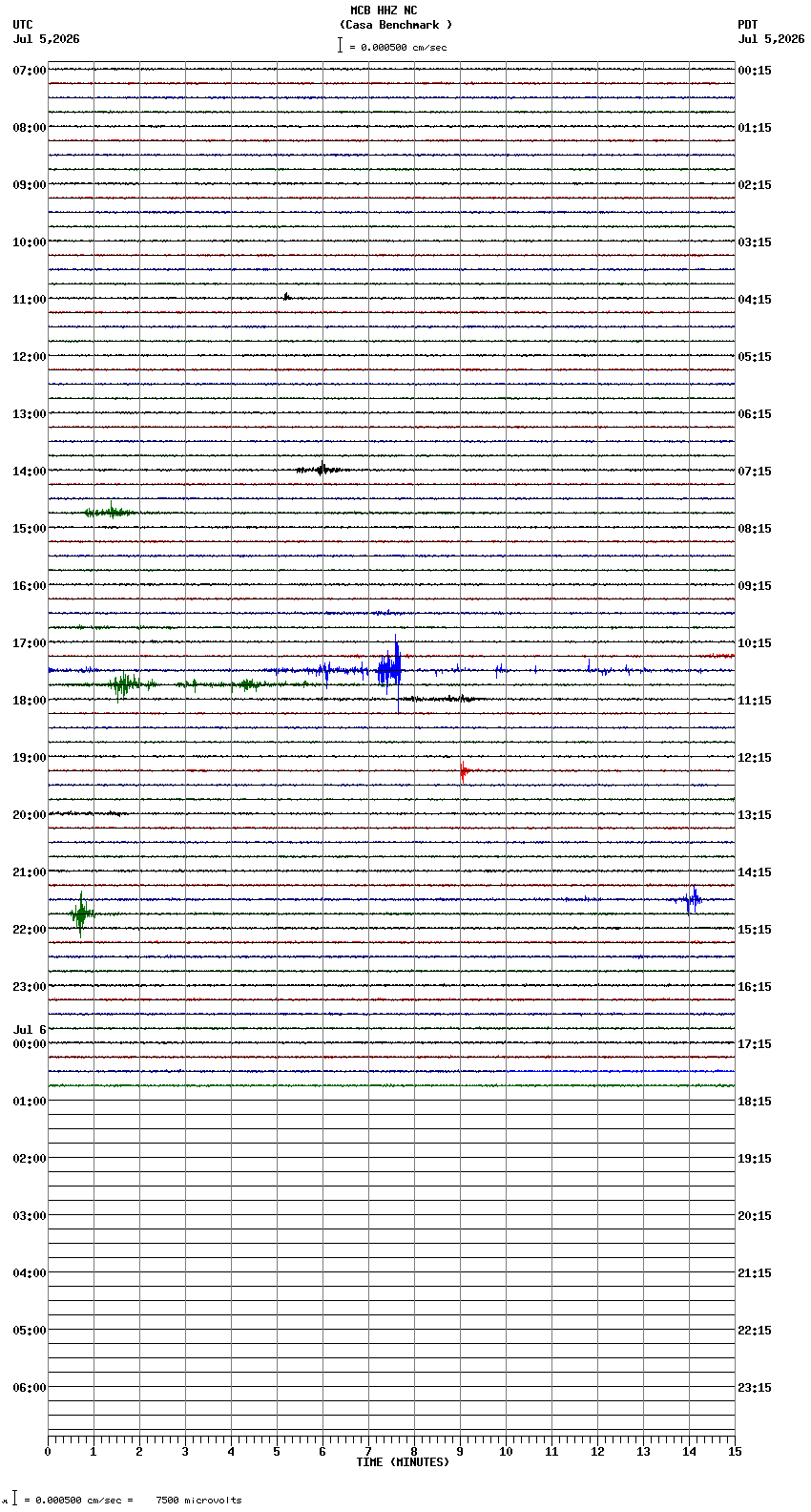Screen dimensions: 811x1512
Task: Click the '00:15' PDT time label
Action: [755, 71]
